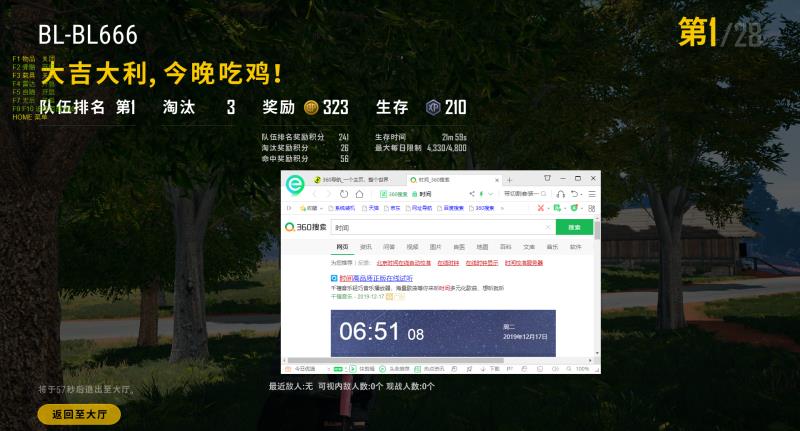The image size is (800, 431).
Task: Open the 京东 bookmark
Action: coord(392,208)
